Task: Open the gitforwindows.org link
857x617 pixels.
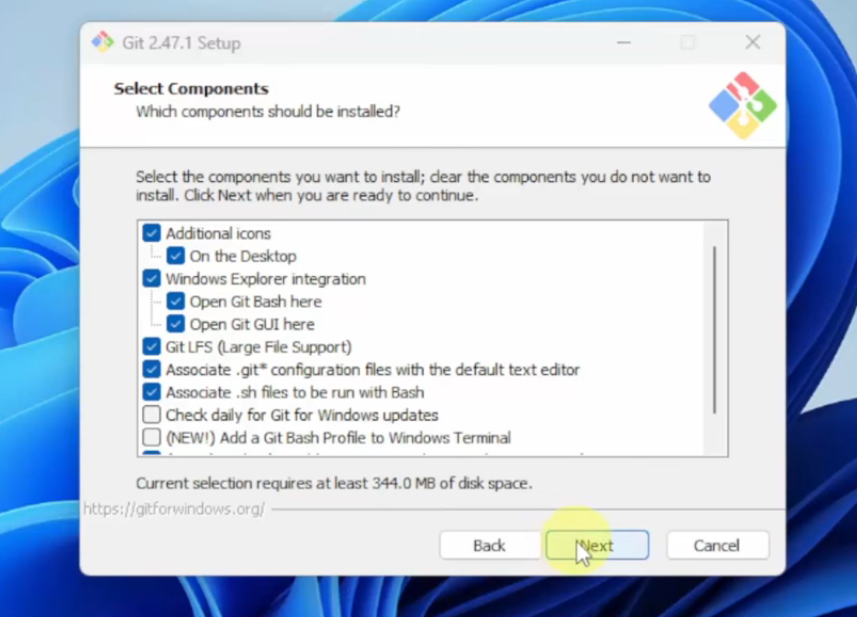Action: [174, 509]
